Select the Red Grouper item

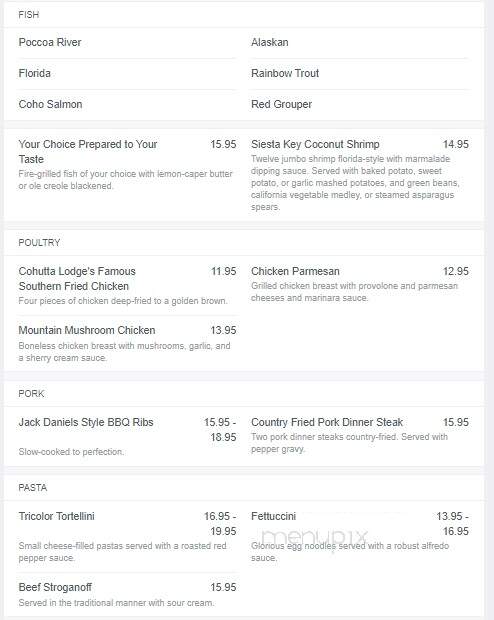281,104
